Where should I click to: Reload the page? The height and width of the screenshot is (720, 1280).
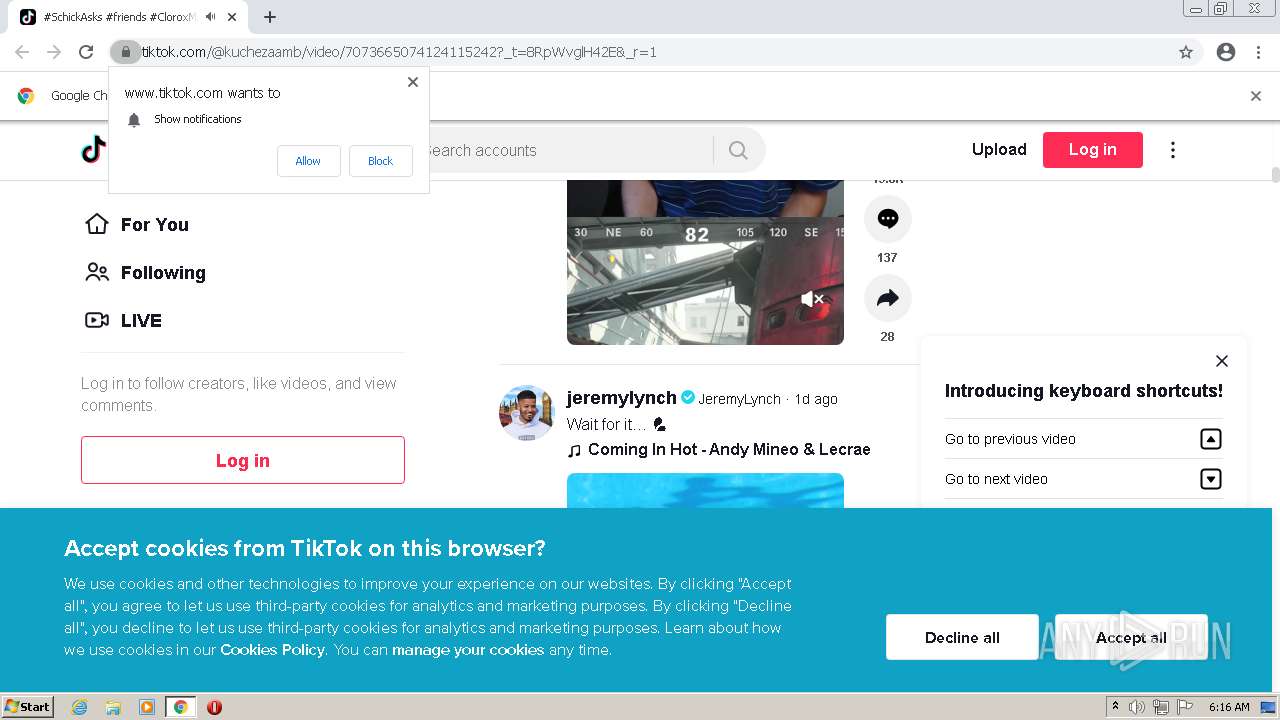pyautogui.click(x=86, y=52)
